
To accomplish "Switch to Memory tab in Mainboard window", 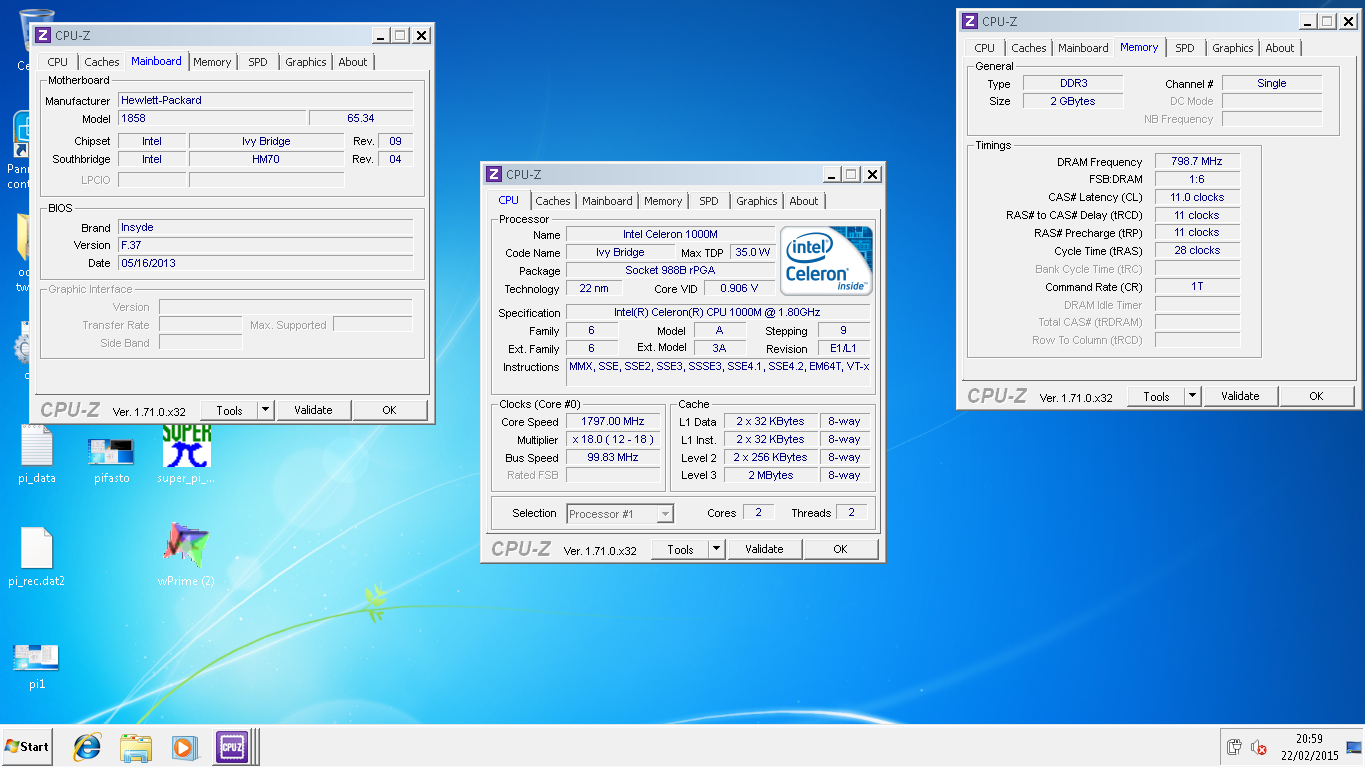I will 212,62.
